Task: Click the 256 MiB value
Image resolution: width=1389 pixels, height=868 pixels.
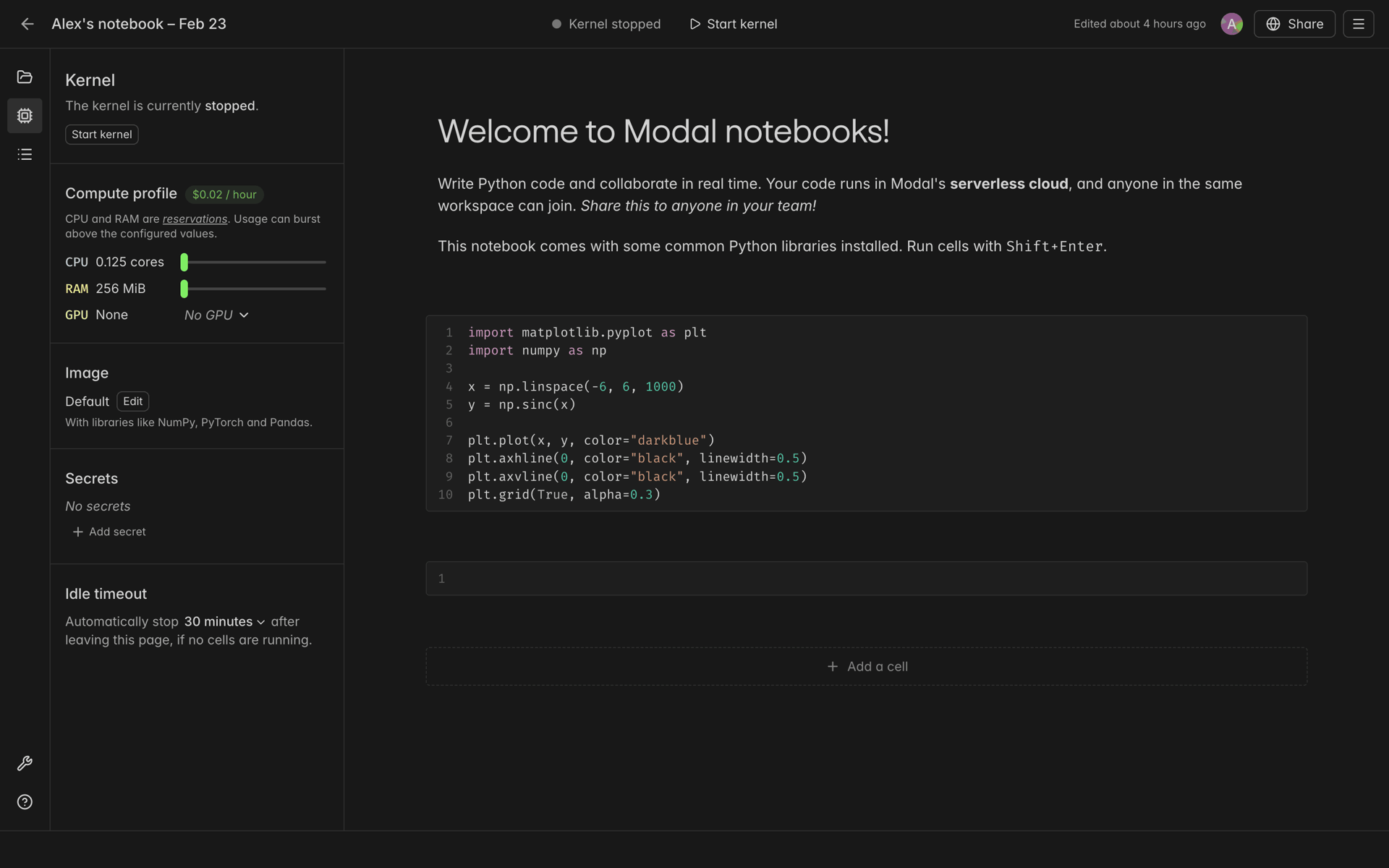Action: pyautogui.click(x=120, y=289)
